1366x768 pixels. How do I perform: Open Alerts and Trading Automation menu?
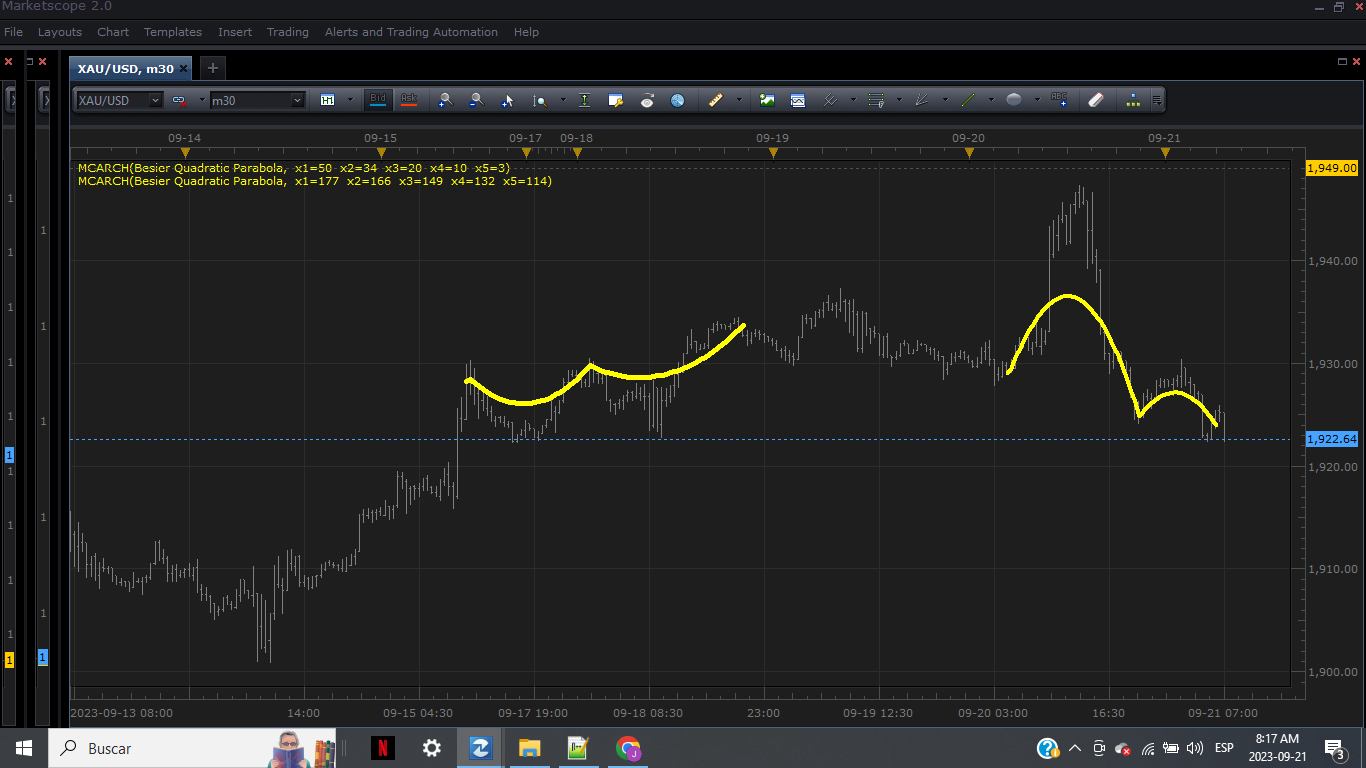411,32
